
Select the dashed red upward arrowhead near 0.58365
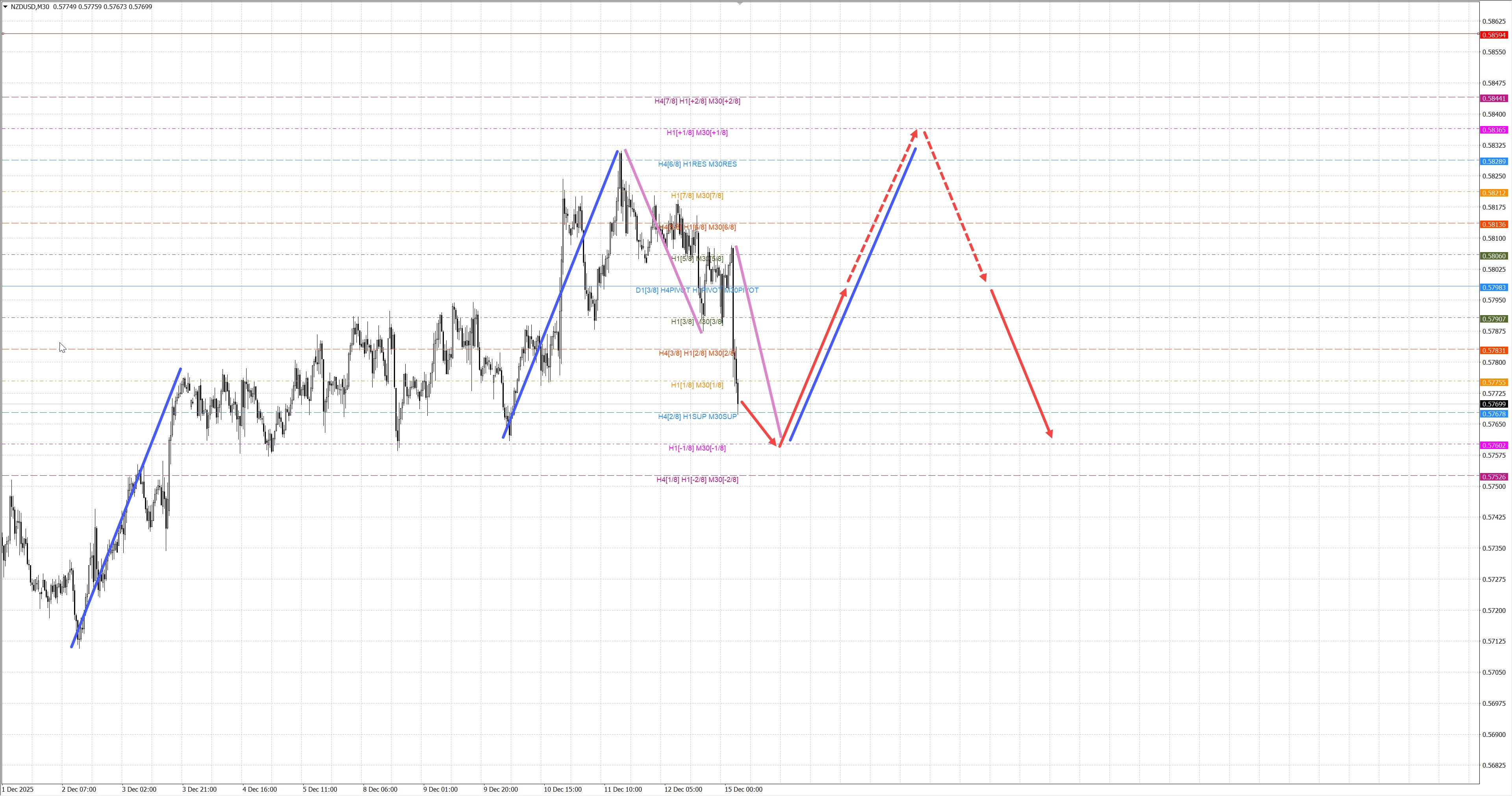point(915,134)
